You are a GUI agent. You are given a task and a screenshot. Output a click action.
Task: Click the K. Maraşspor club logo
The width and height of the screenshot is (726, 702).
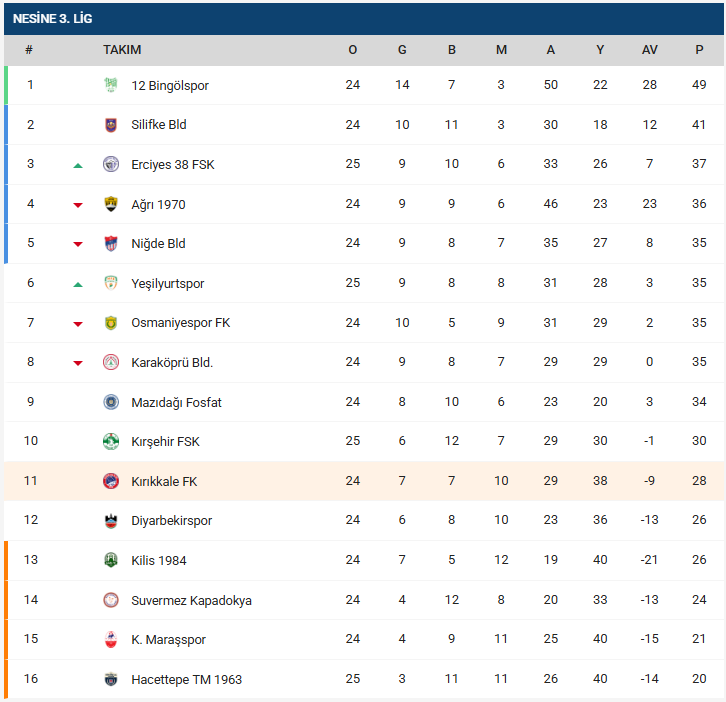click(111, 639)
